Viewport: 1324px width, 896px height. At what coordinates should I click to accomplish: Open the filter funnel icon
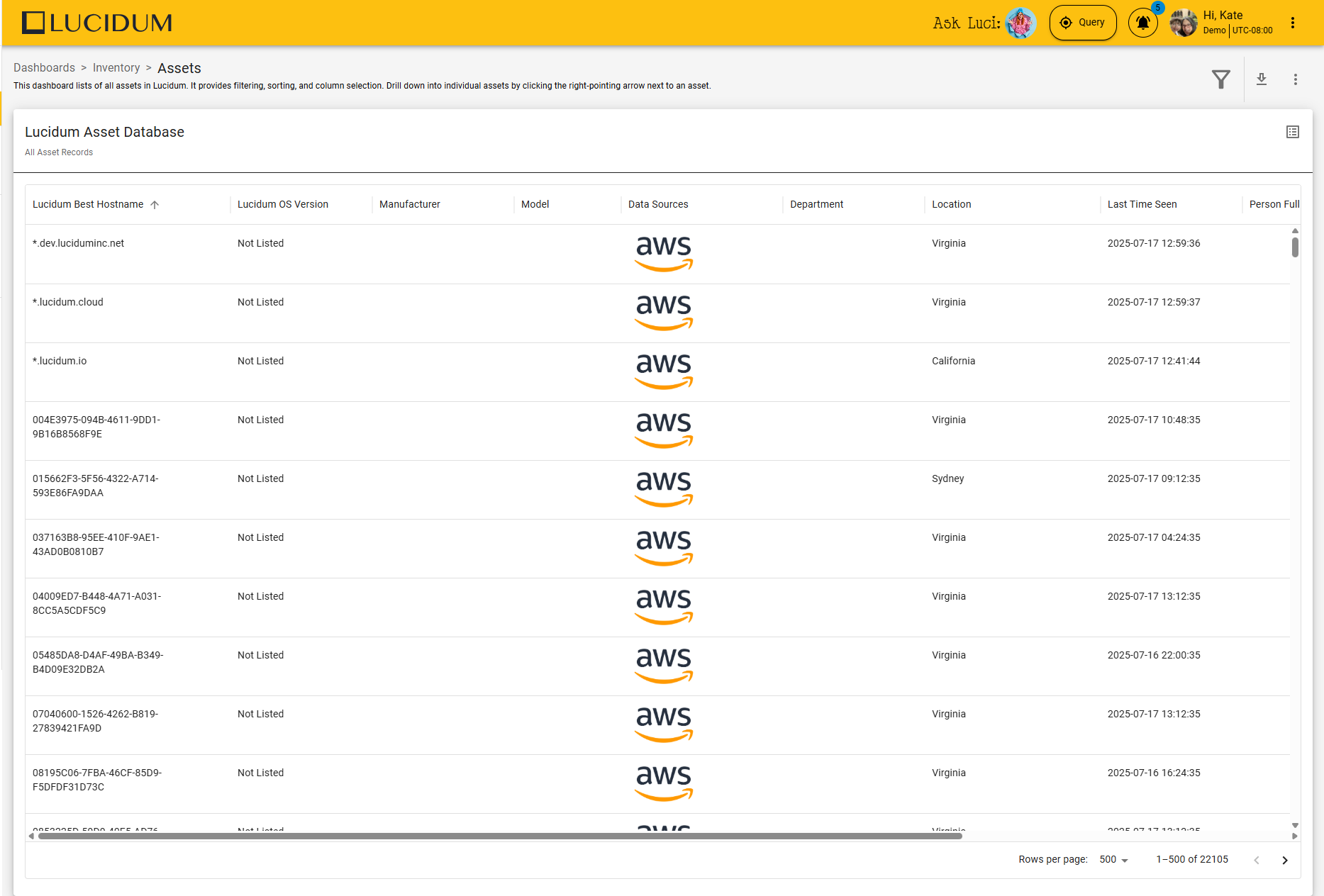(1221, 79)
